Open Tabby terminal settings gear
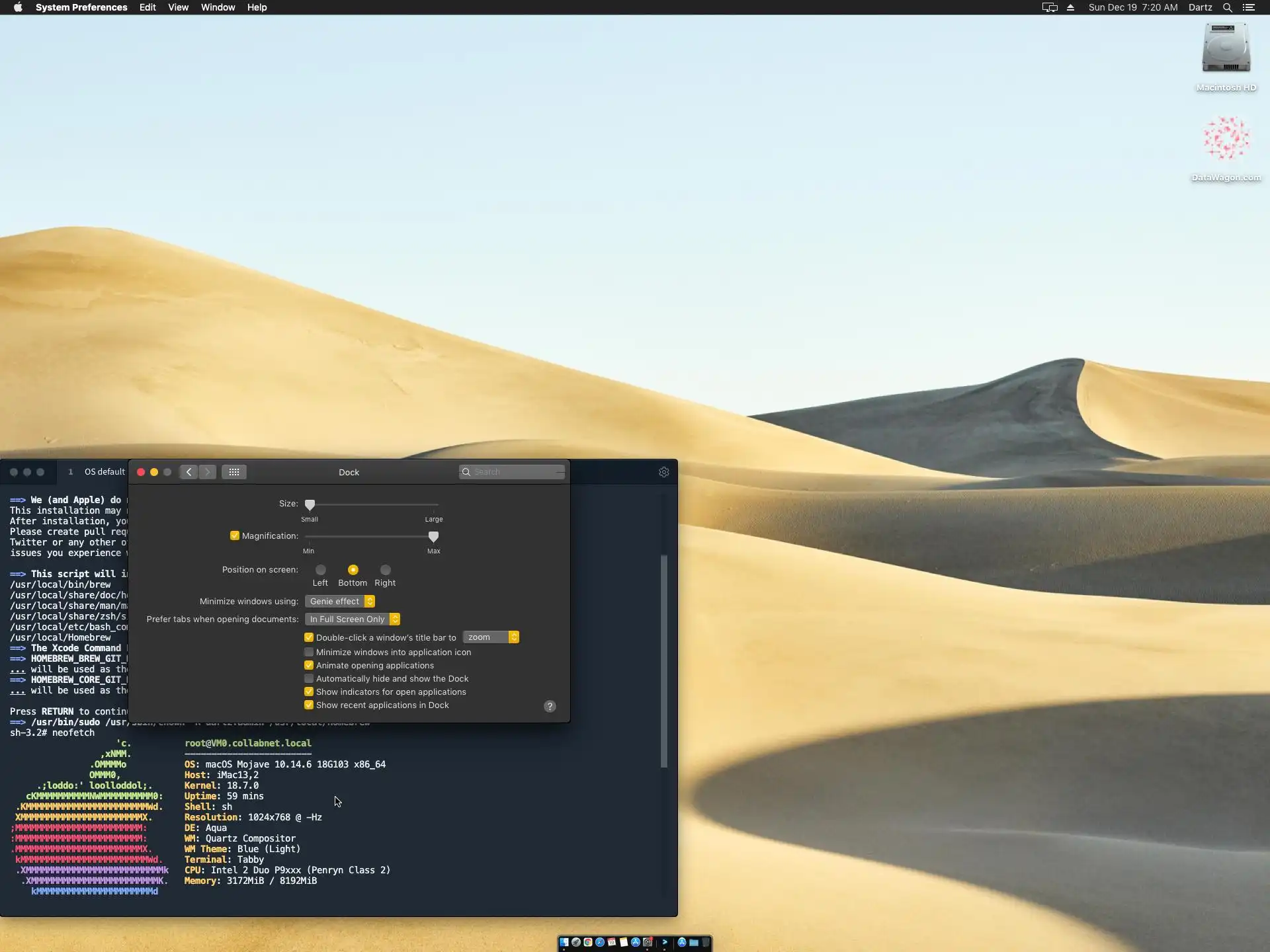 click(x=664, y=472)
